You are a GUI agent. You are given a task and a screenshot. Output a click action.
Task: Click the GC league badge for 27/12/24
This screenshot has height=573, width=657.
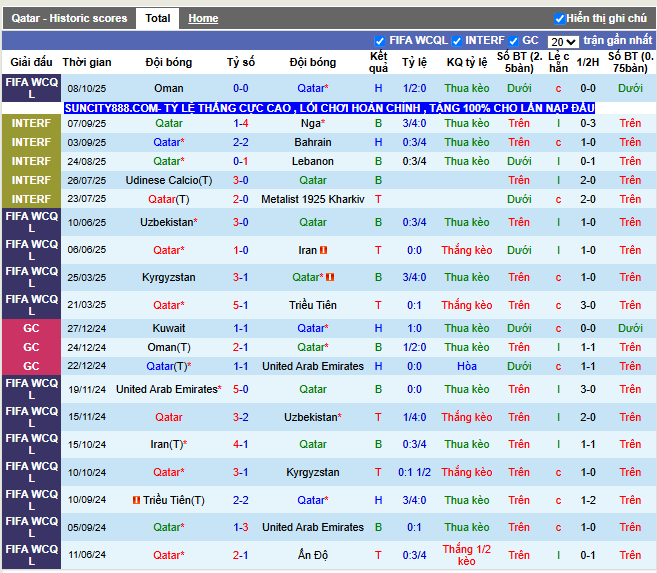pyautogui.click(x=31, y=328)
